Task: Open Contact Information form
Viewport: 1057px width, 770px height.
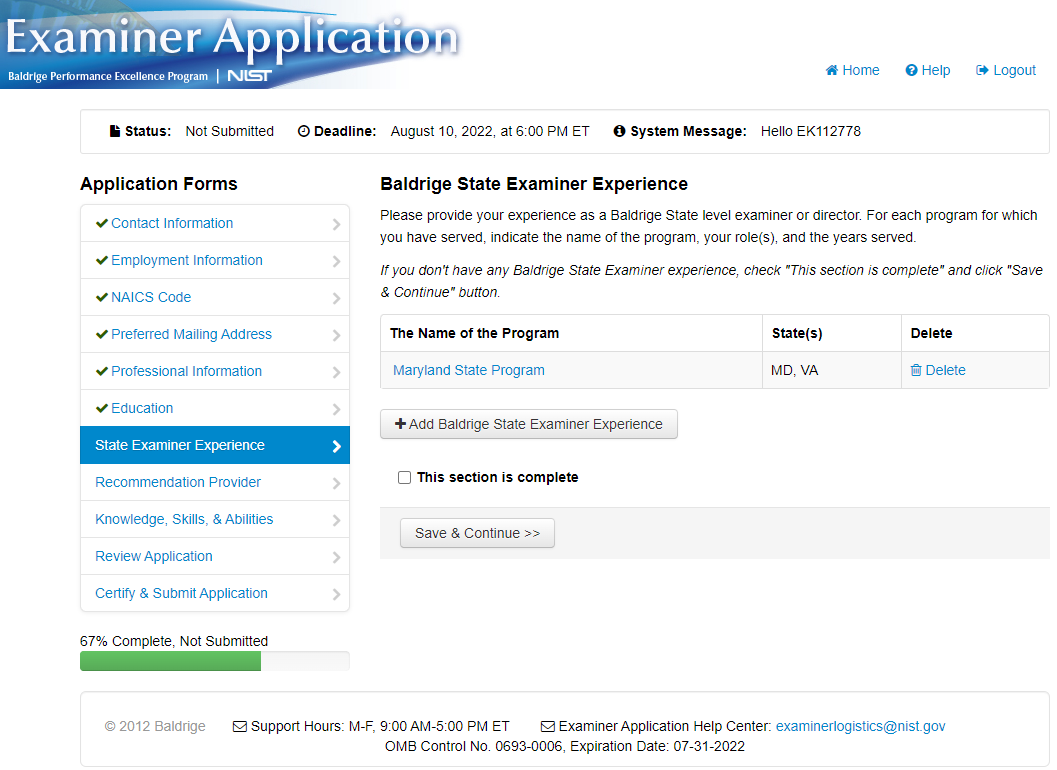Action: coord(214,223)
